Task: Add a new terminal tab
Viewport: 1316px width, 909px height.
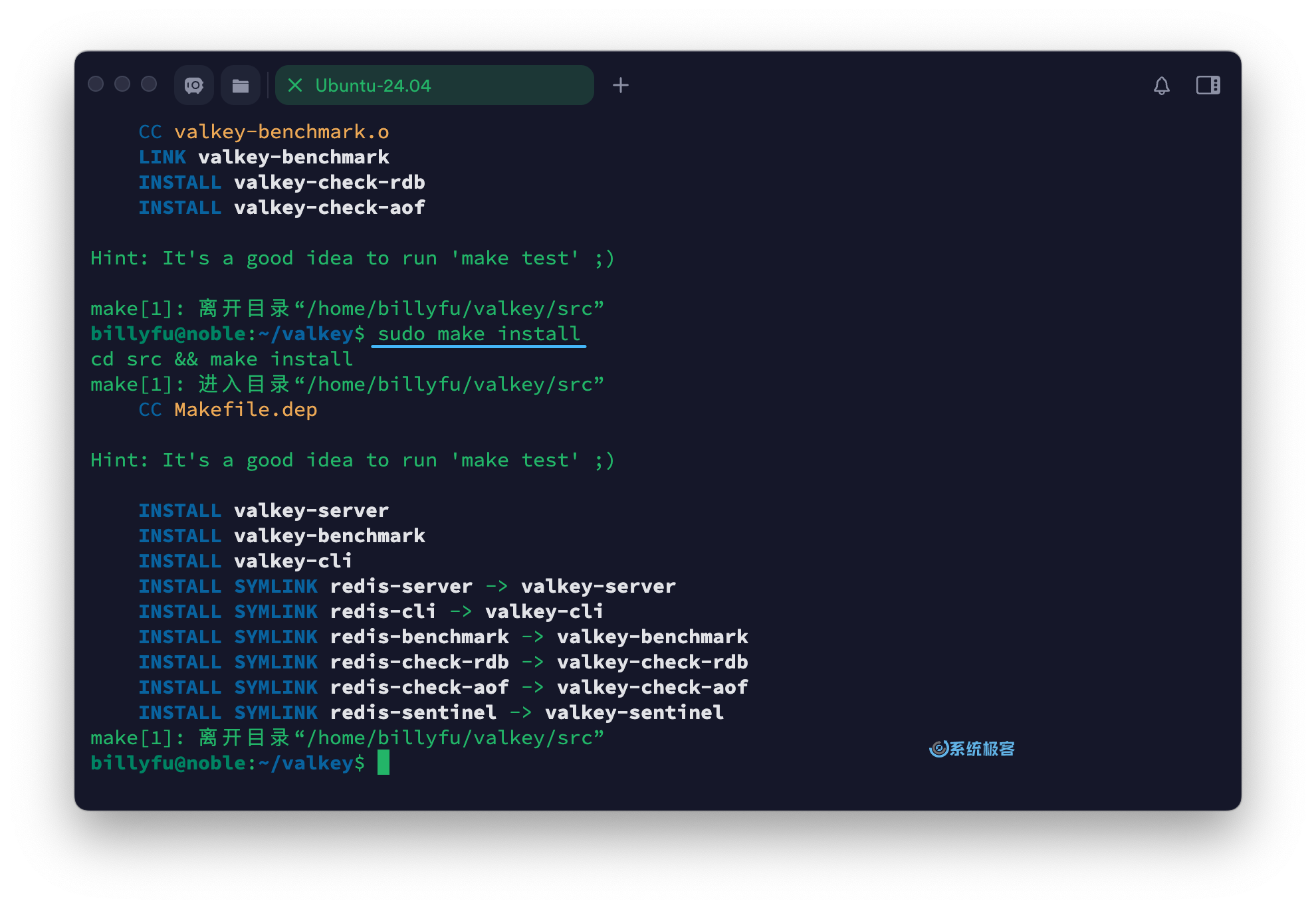Action: click(620, 85)
